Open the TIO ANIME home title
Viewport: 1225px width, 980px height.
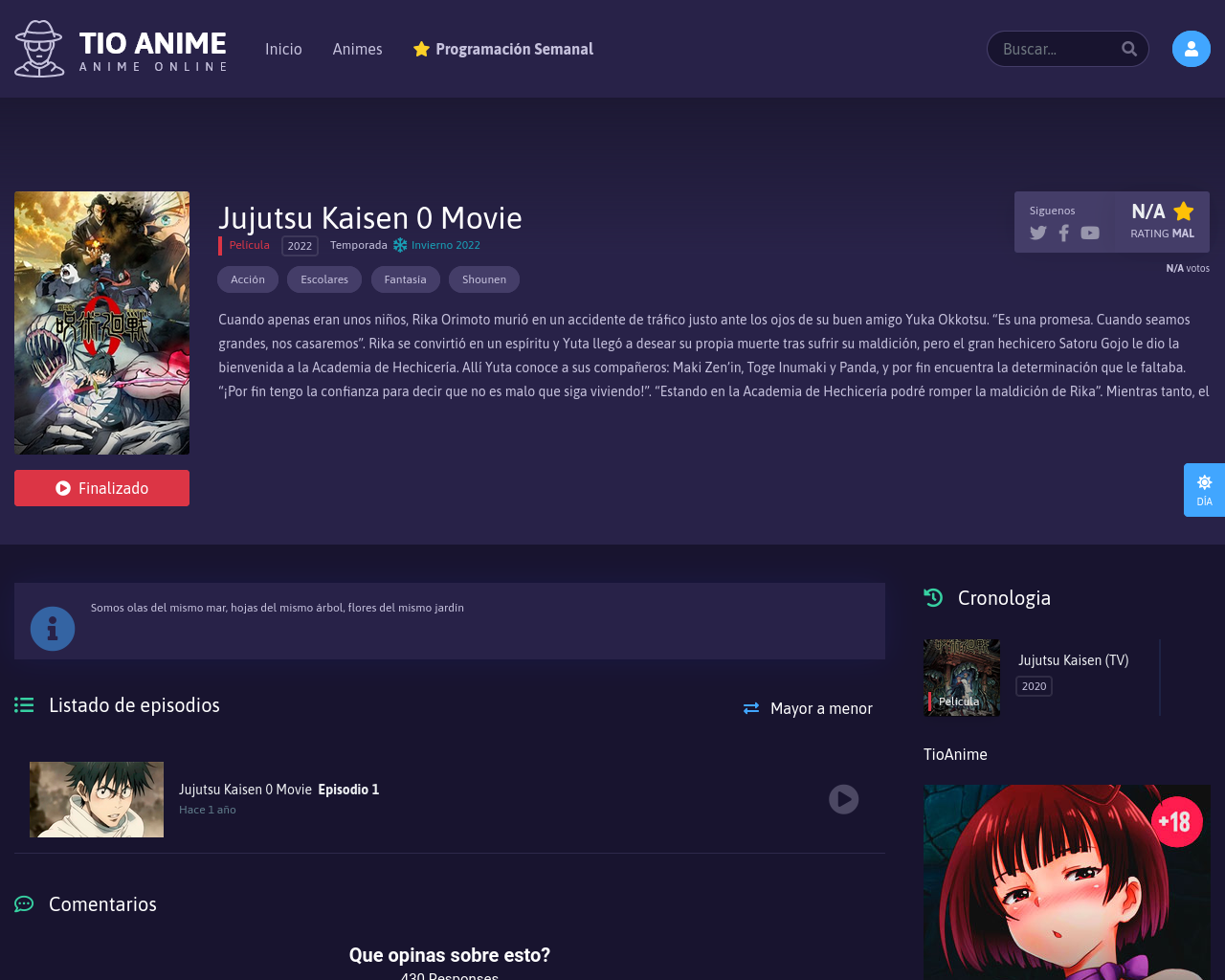coord(153,43)
